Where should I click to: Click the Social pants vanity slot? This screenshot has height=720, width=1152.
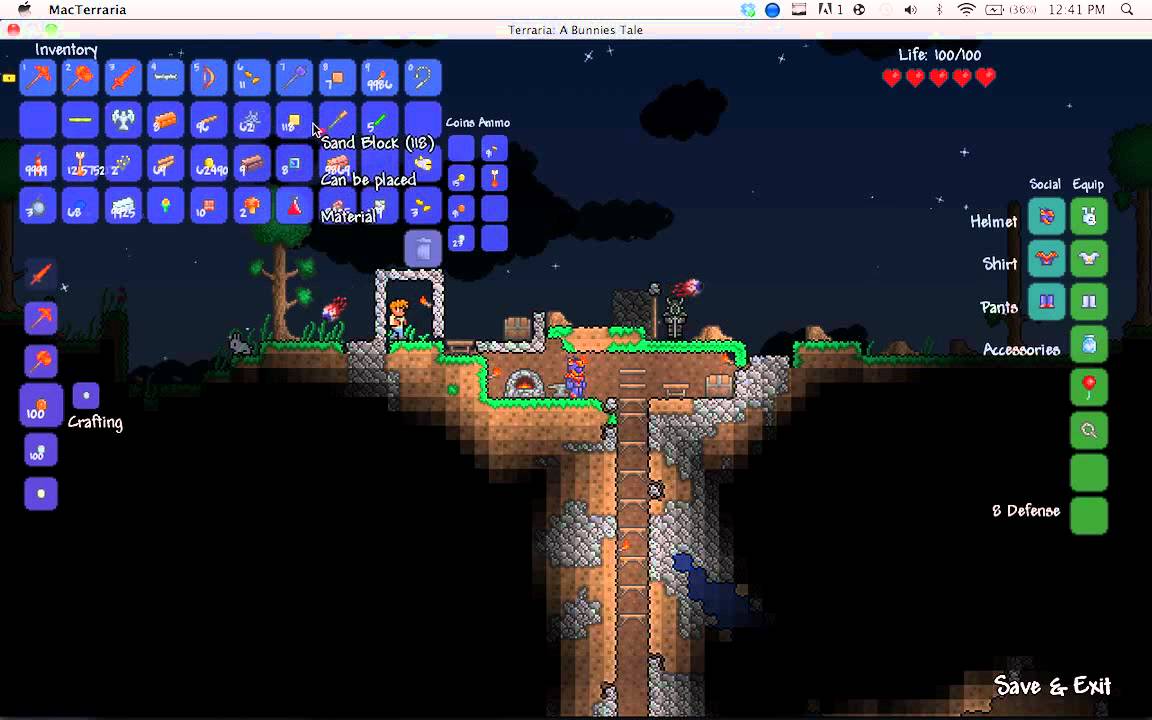(1046, 302)
